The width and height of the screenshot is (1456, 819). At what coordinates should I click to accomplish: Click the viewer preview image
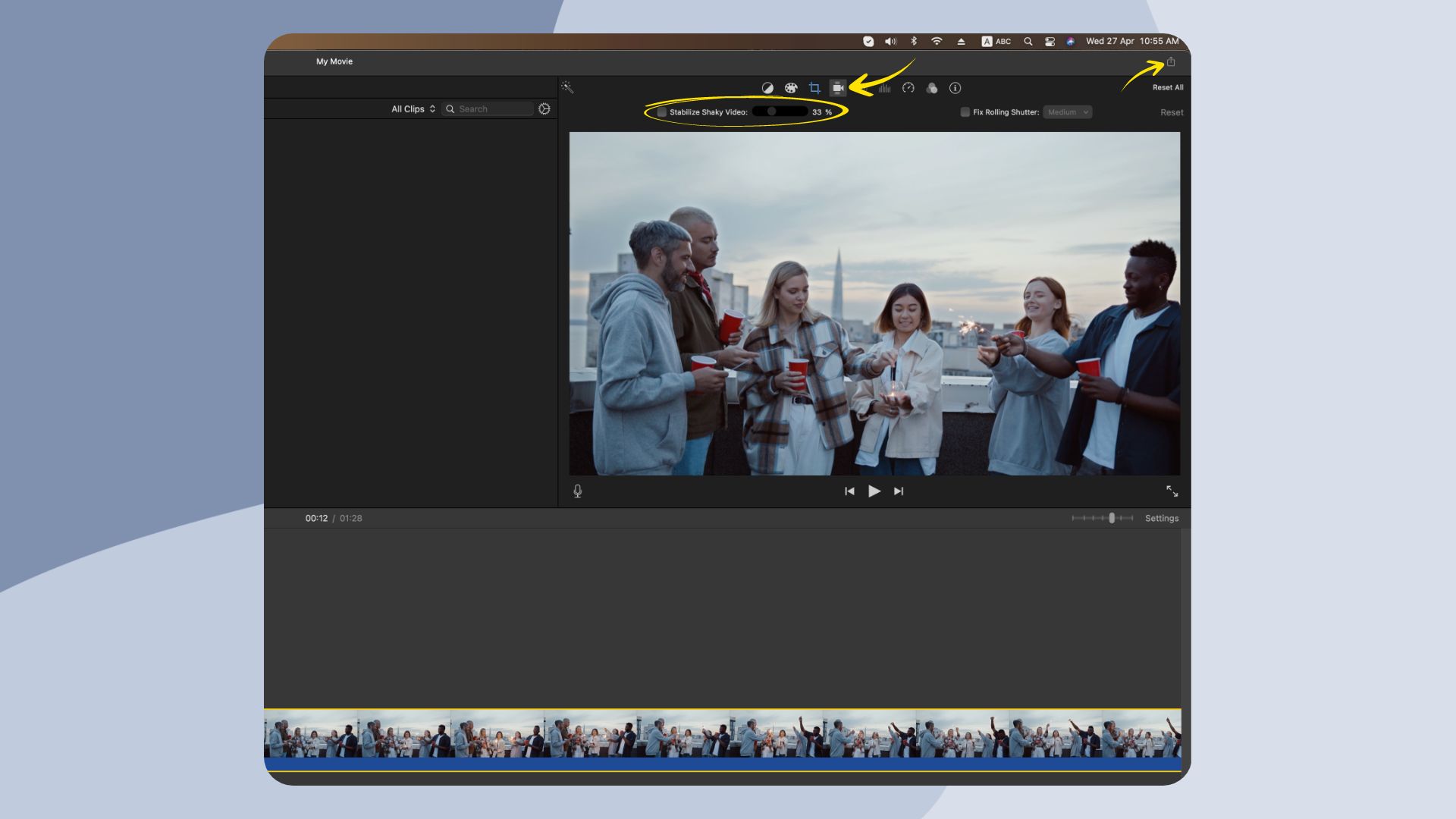coord(874,304)
